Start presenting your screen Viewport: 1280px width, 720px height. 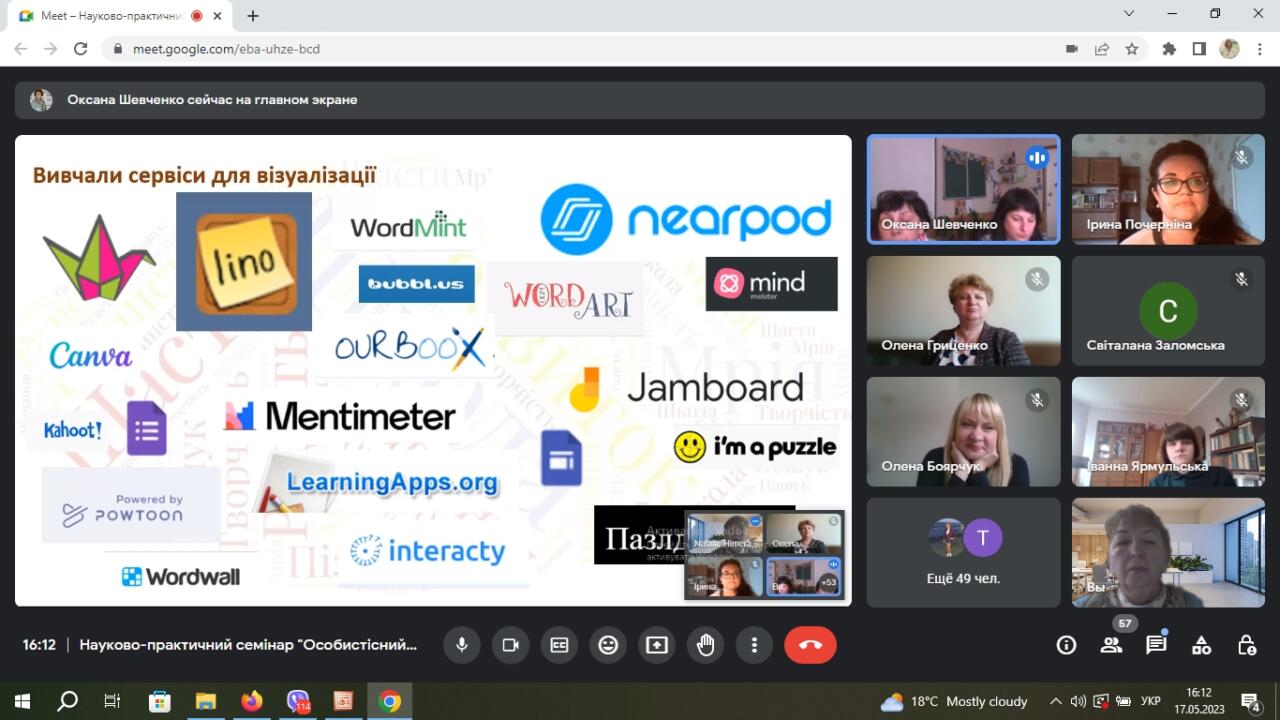[657, 645]
